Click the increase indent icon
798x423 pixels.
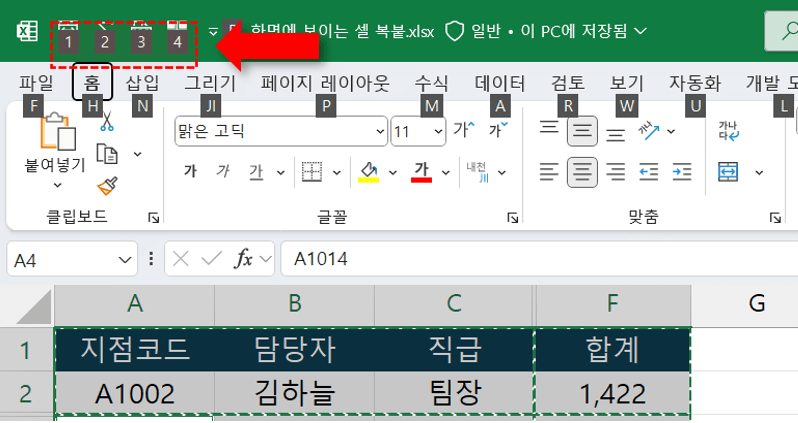(x=682, y=172)
